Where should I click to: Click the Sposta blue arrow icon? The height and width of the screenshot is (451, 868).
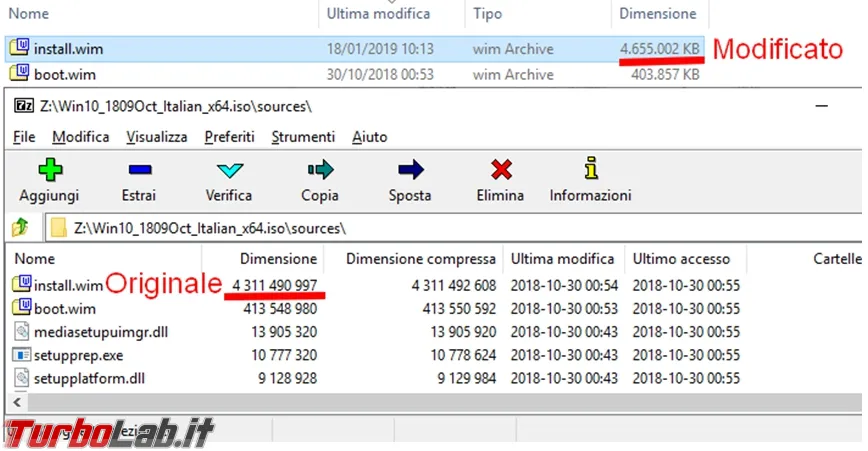pyautogui.click(x=411, y=169)
